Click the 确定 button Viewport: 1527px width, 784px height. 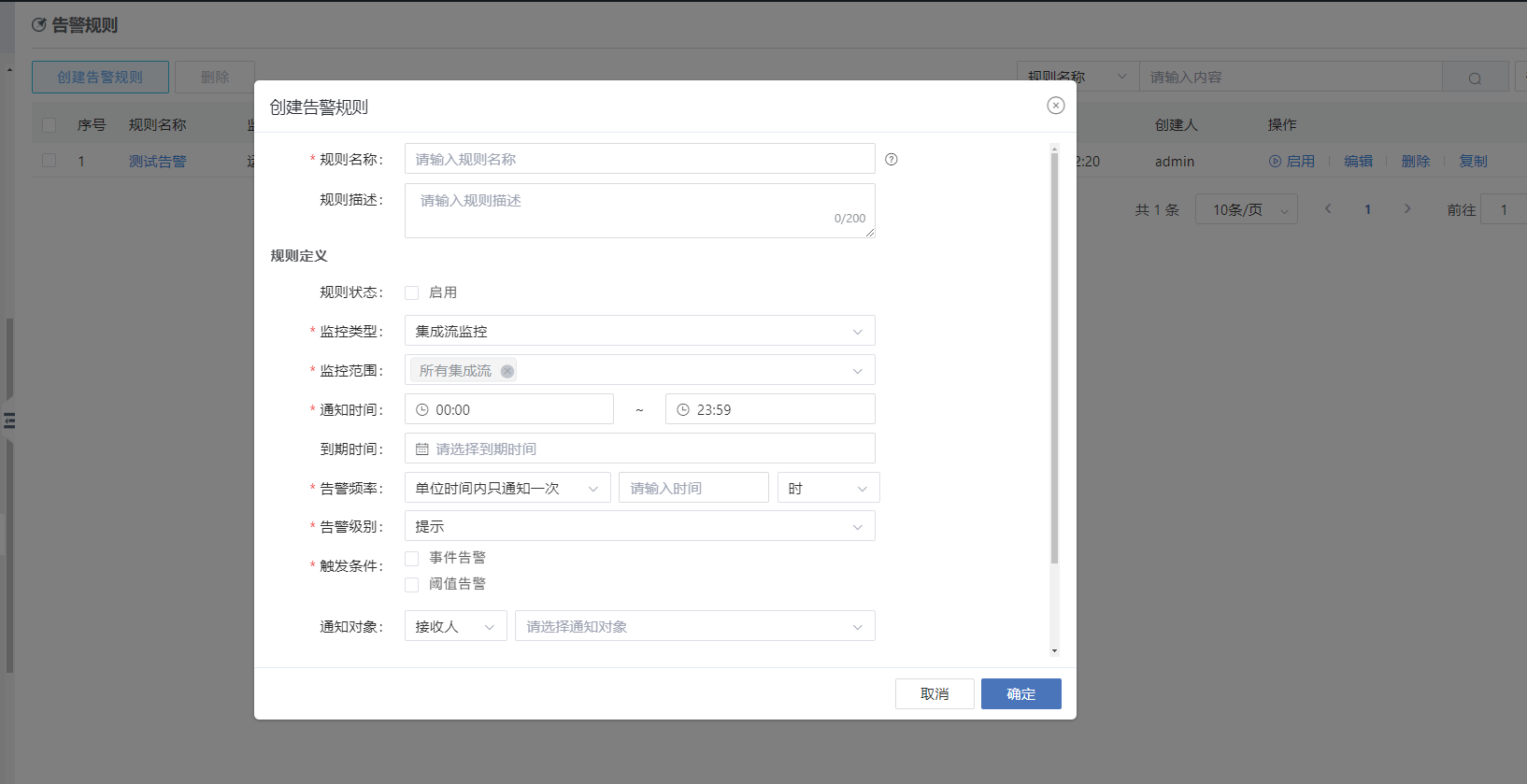pos(1021,694)
